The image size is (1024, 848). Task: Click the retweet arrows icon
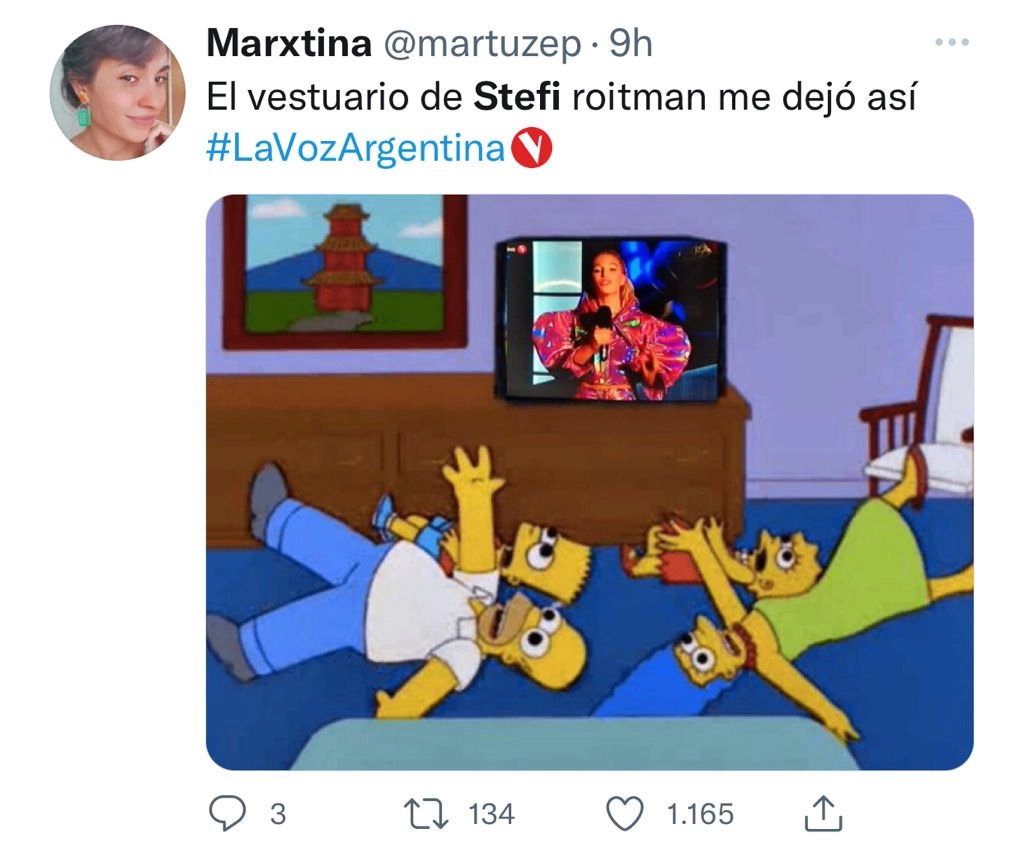pyautogui.click(x=426, y=815)
